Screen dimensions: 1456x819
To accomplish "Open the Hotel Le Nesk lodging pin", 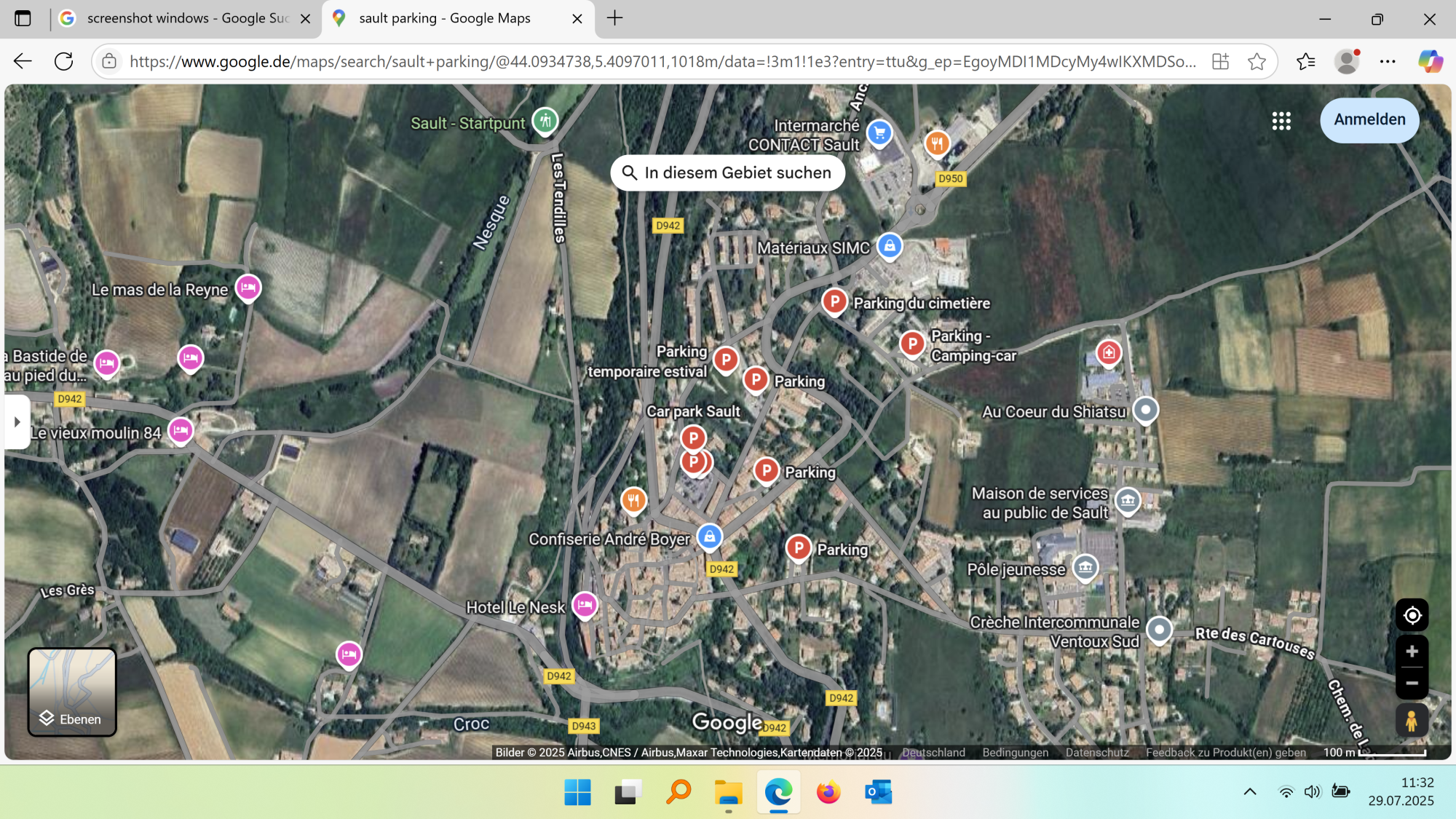I will [x=585, y=604].
